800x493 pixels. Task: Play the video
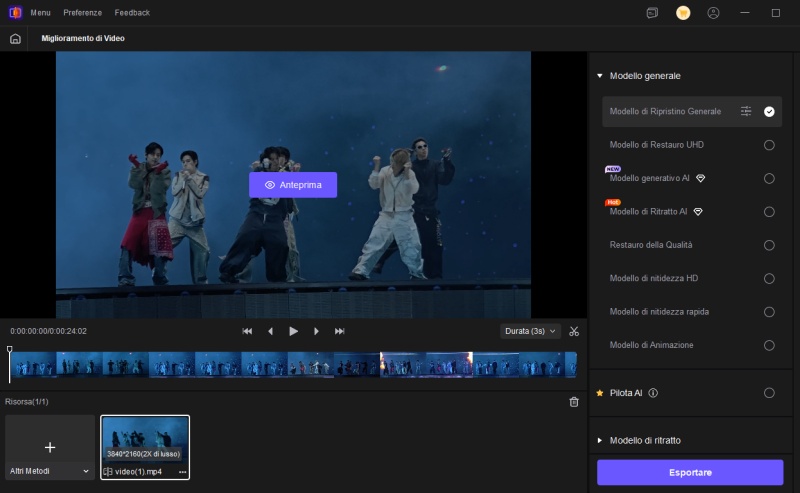coord(293,331)
